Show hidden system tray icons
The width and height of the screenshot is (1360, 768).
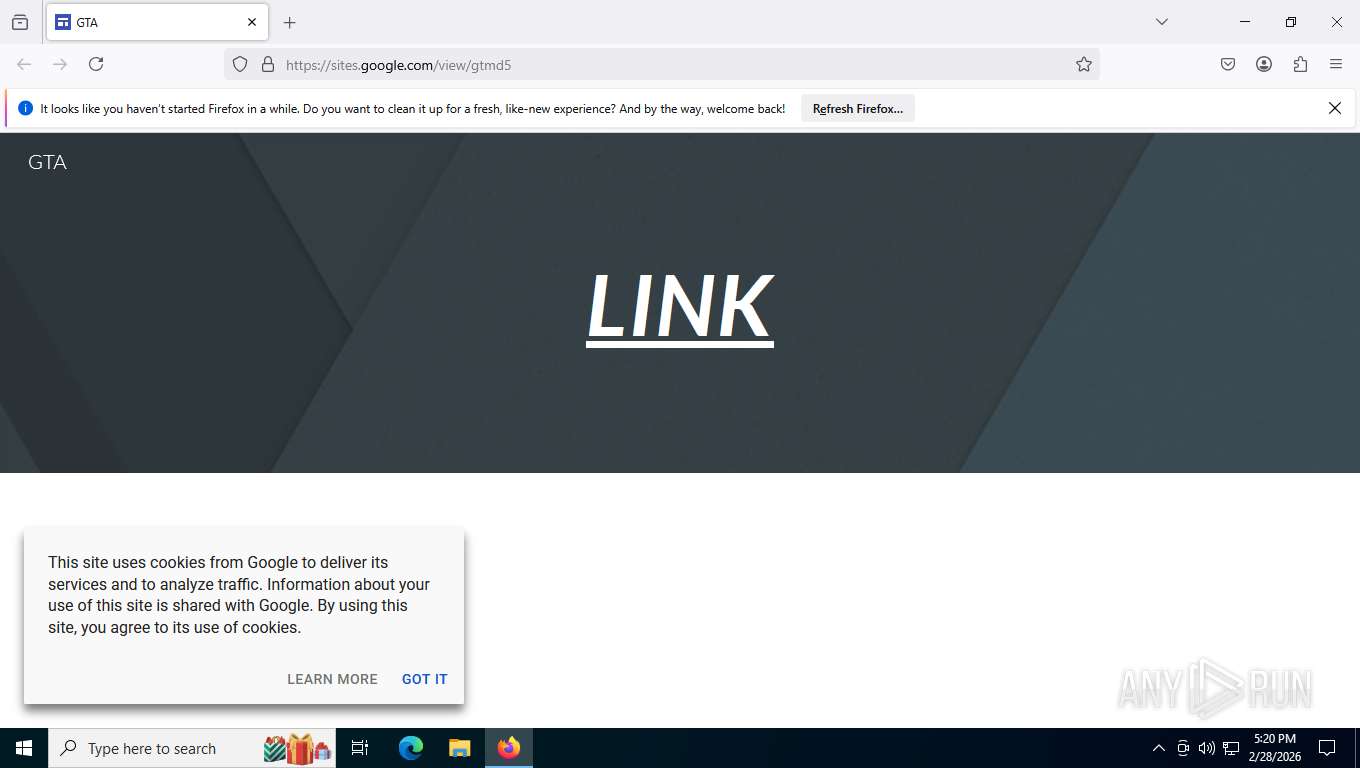click(x=1159, y=748)
